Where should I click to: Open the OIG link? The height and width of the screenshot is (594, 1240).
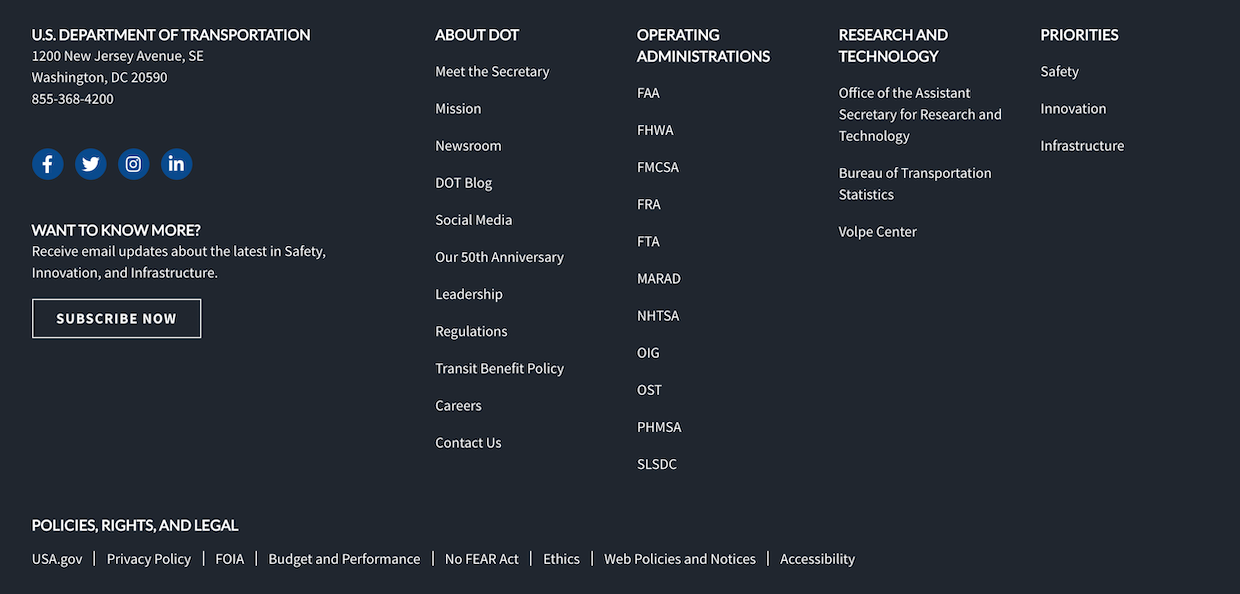pos(648,352)
